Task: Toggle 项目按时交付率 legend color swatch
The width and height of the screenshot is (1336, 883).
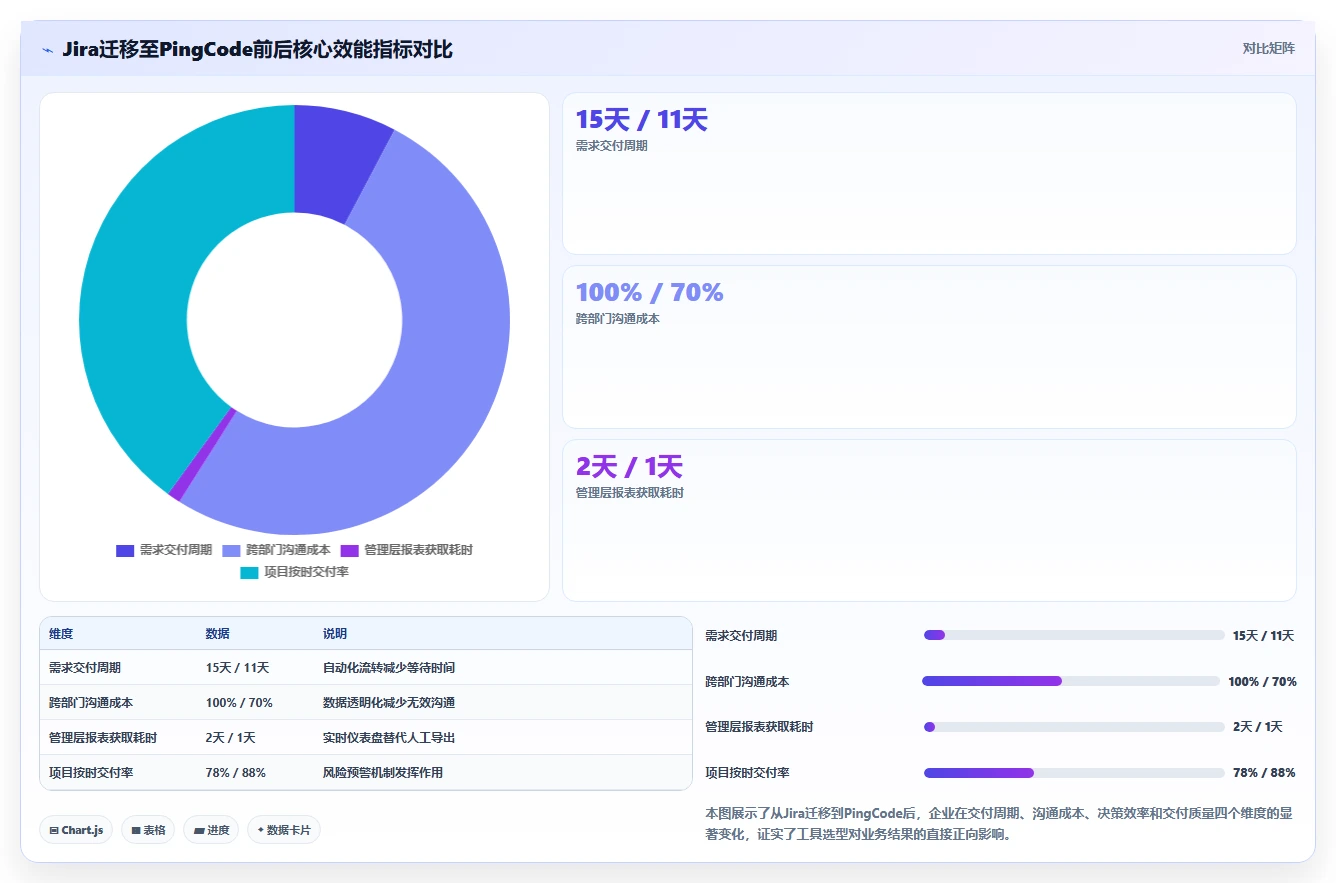Action: coord(249,573)
